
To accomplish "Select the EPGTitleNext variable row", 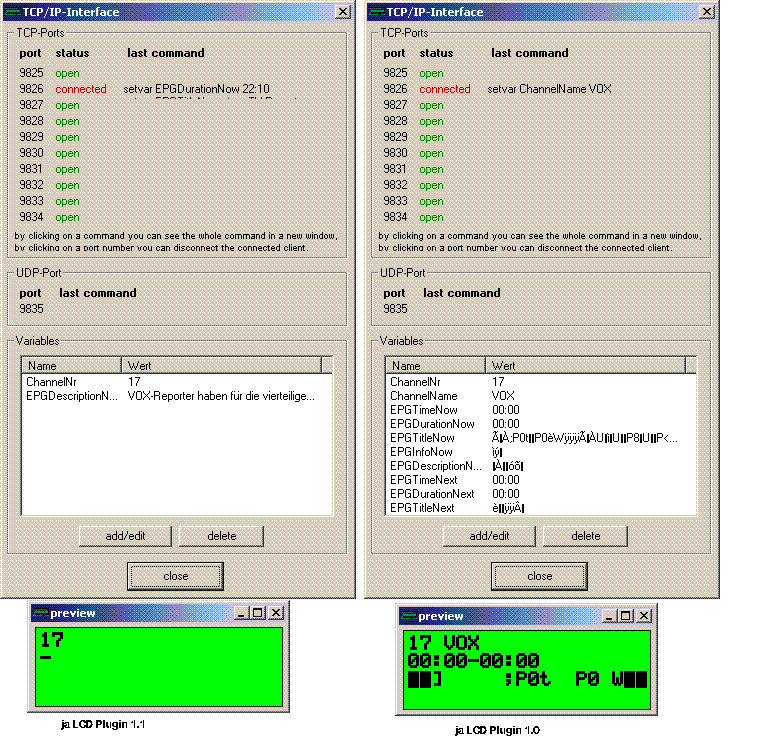I will coord(422,508).
